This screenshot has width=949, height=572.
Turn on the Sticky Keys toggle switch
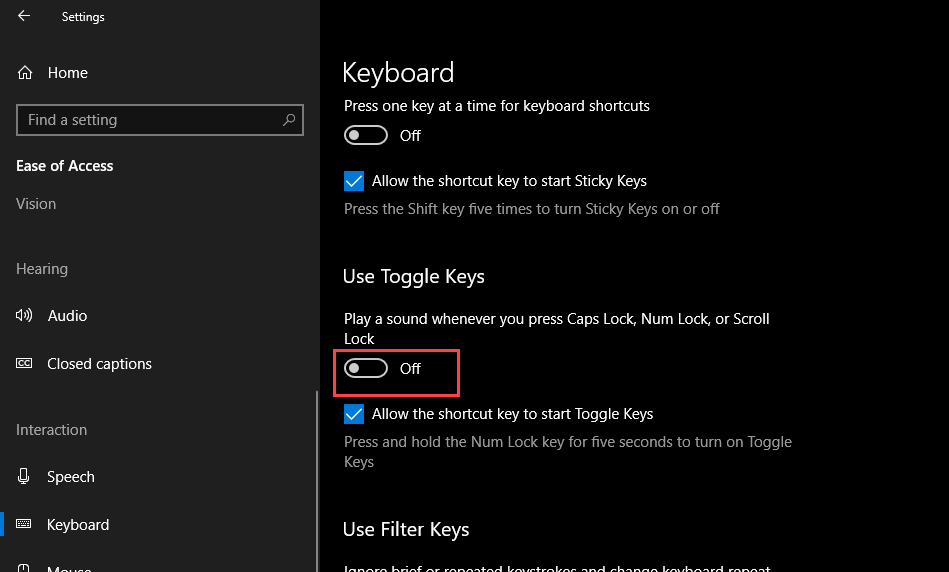click(365, 135)
